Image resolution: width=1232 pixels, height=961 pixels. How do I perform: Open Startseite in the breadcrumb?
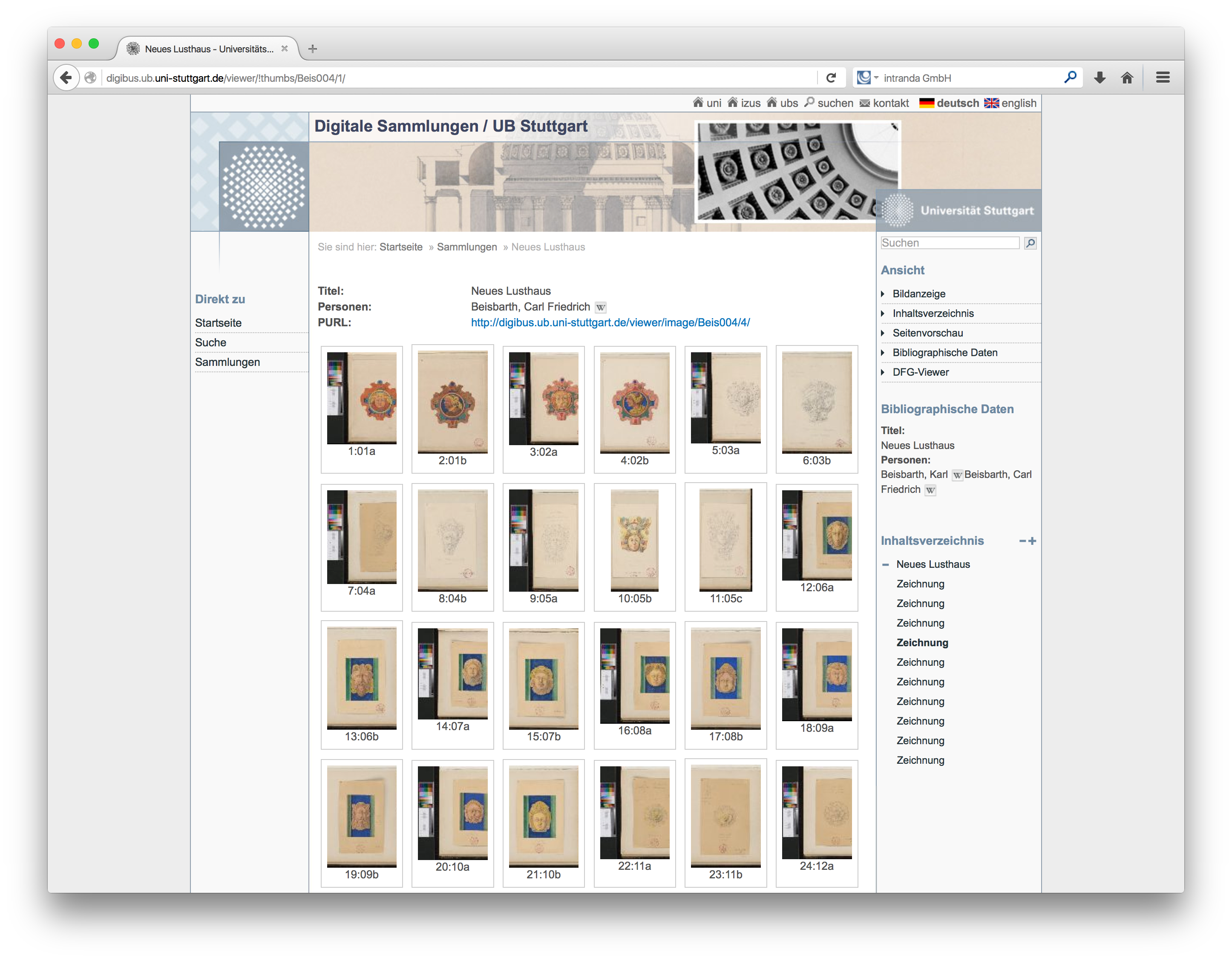(x=401, y=247)
